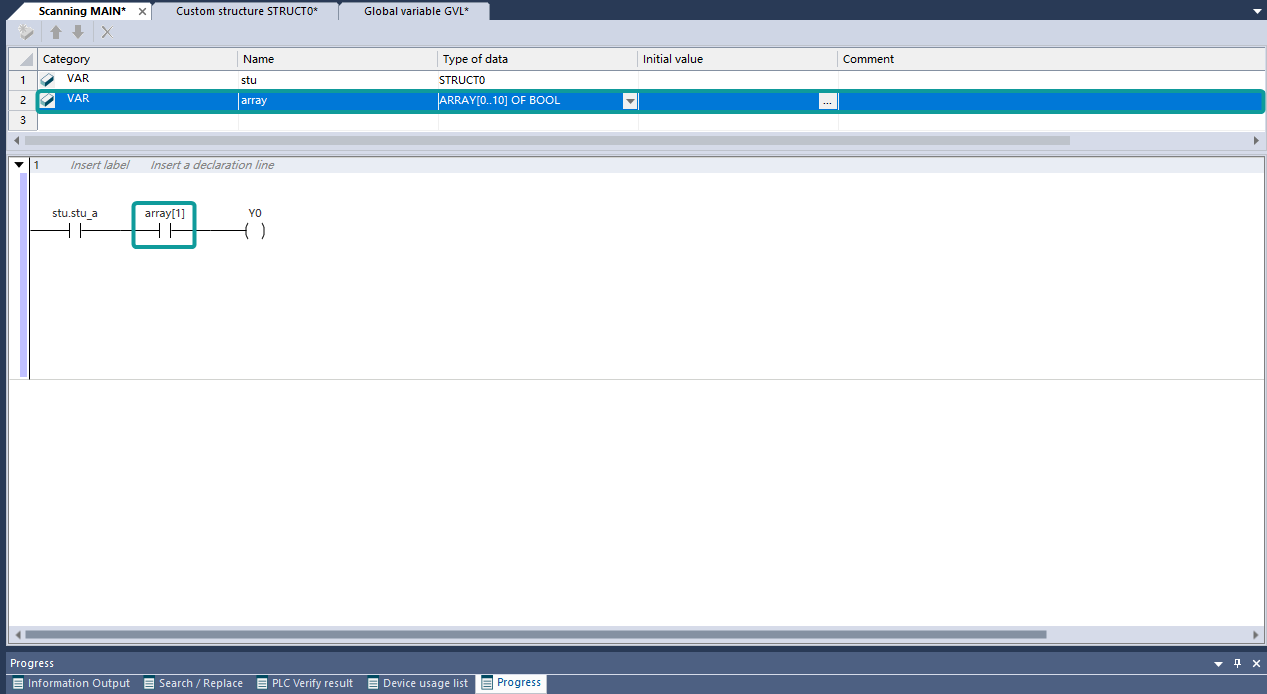Click the Insert a declaration line link

coord(211,165)
